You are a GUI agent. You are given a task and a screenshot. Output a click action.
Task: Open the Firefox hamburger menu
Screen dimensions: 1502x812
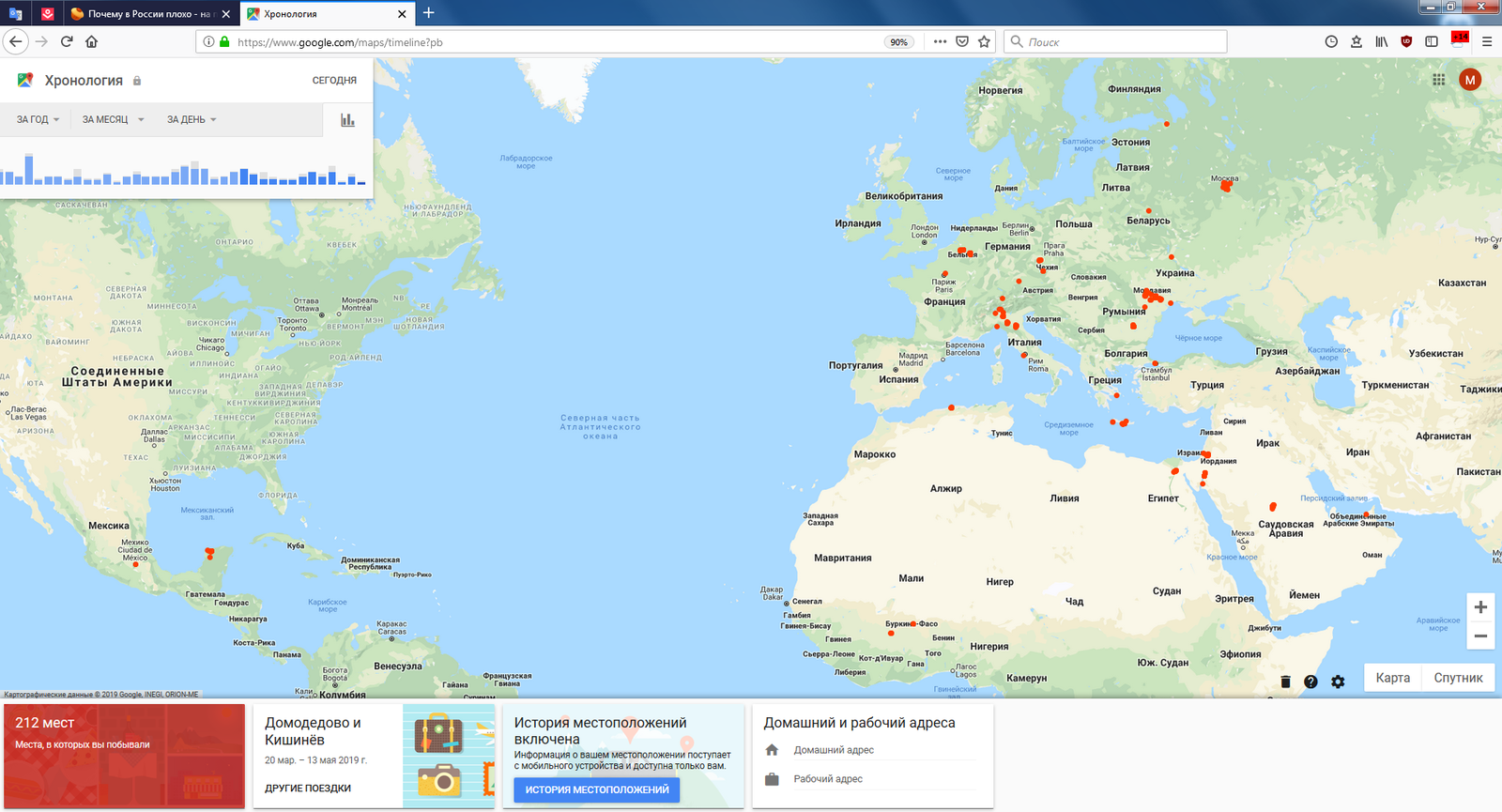point(1487,41)
